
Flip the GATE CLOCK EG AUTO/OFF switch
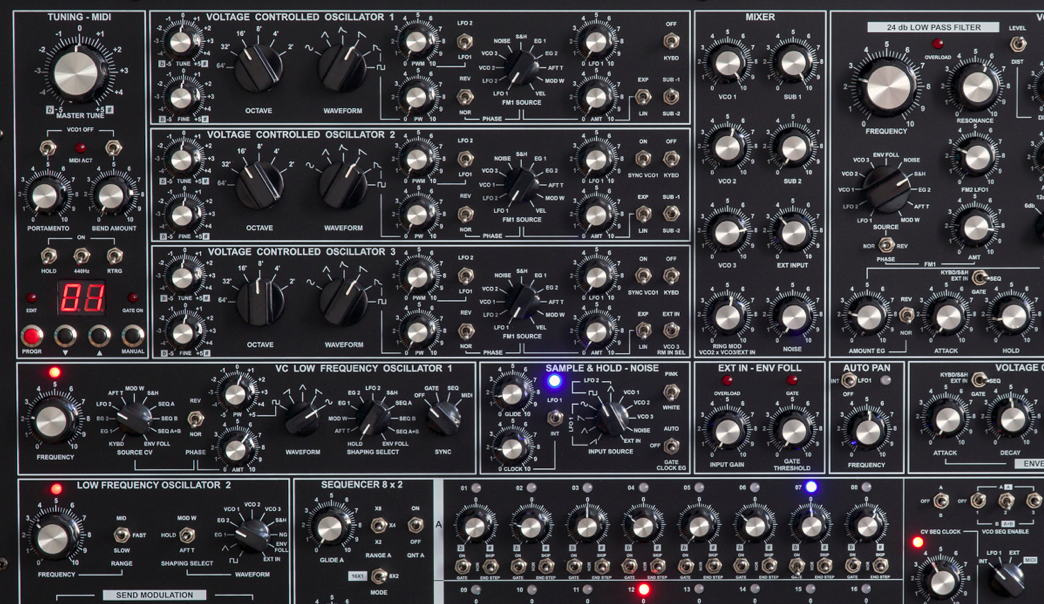pos(671,445)
